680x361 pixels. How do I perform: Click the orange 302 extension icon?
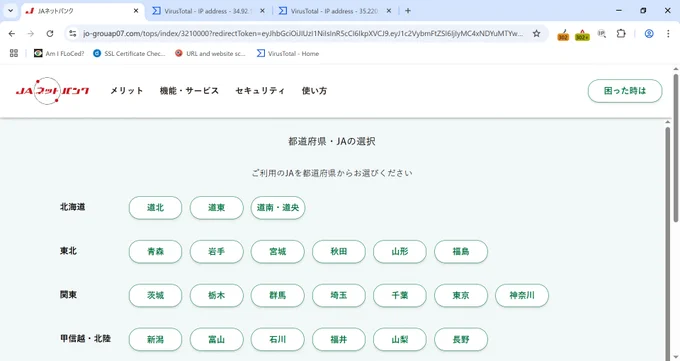[x=563, y=34]
